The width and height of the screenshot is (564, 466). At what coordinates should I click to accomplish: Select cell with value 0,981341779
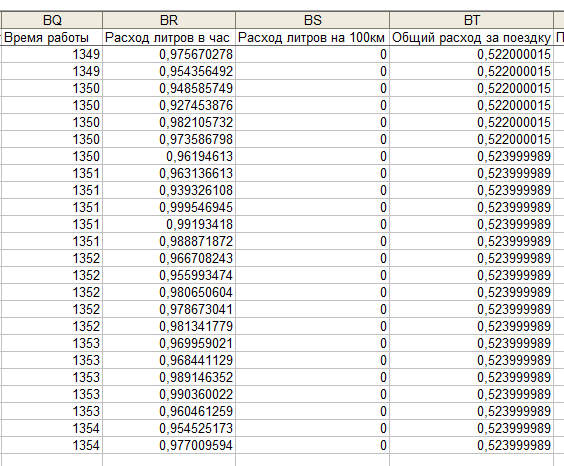click(x=169, y=326)
